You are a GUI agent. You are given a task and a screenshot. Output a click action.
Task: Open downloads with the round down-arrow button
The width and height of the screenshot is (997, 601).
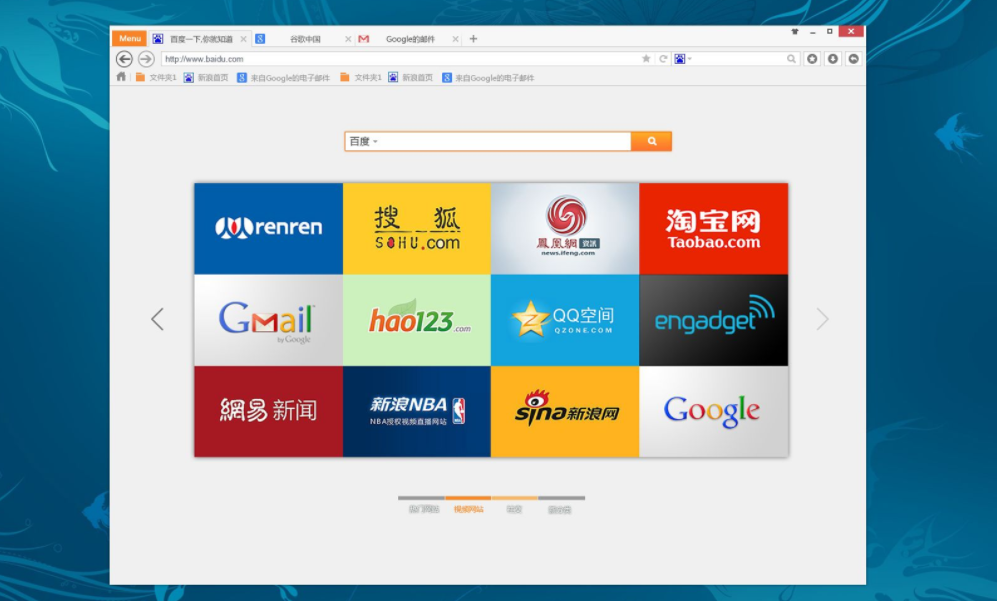click(x=833, y=59)
